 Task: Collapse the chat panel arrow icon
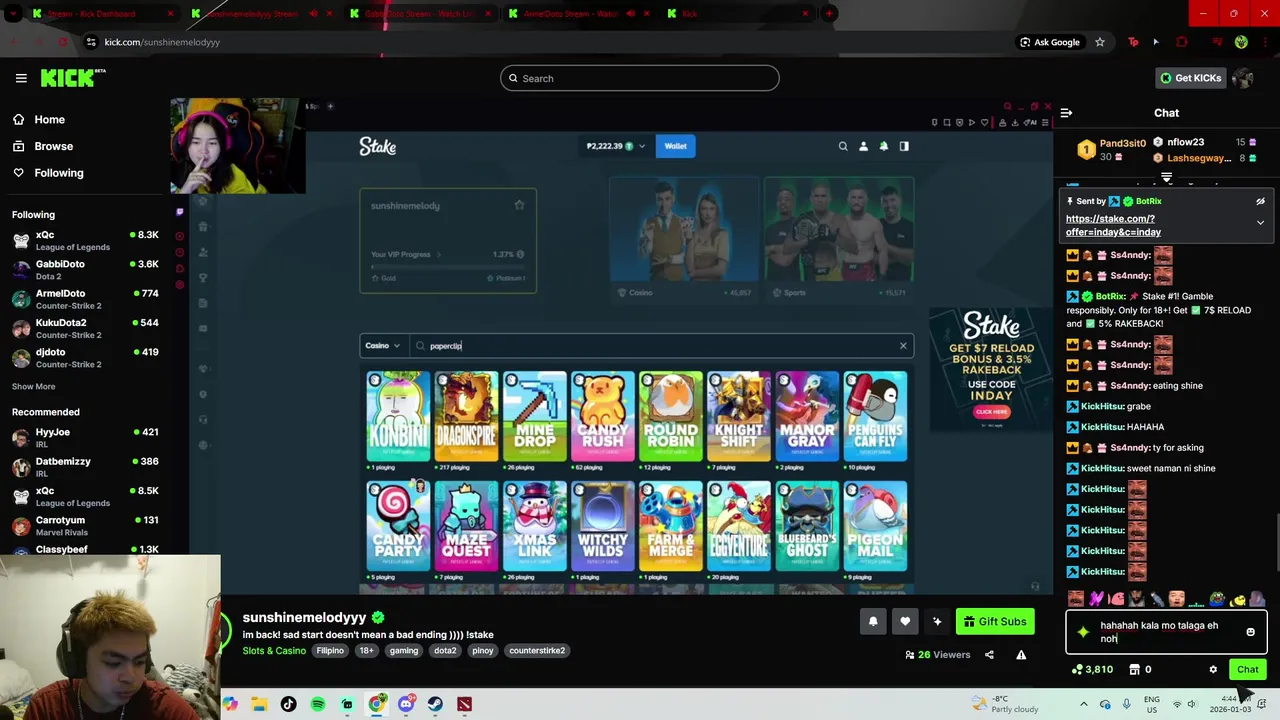(1066, 113)
